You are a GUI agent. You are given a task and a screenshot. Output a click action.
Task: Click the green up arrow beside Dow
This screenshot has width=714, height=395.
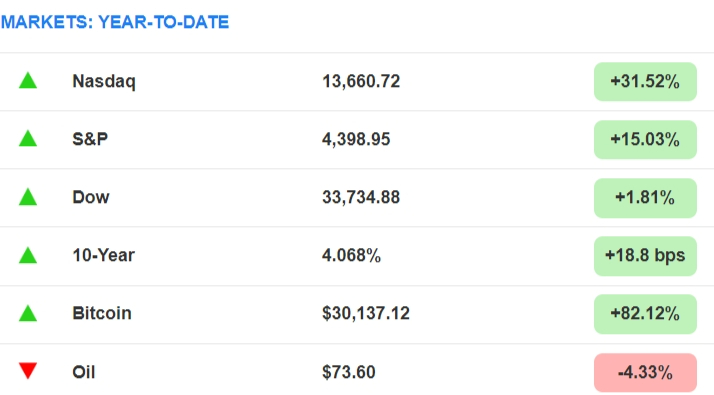click(x=28, y=196)
